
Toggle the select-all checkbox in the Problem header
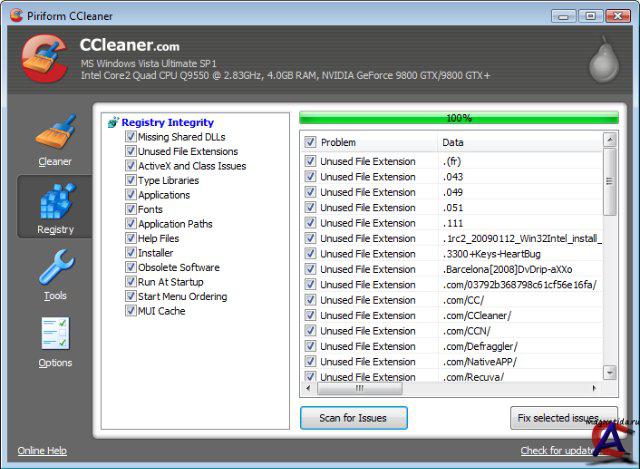pyautogui.click(x=310, y=142)
